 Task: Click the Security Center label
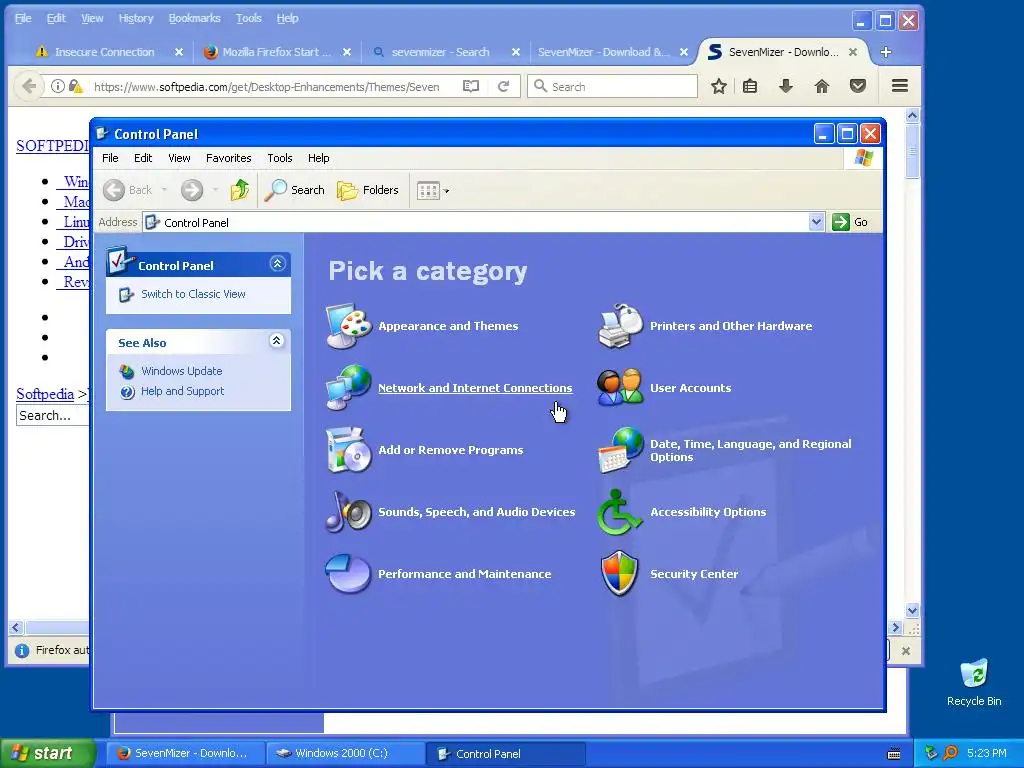coord(694,574)
